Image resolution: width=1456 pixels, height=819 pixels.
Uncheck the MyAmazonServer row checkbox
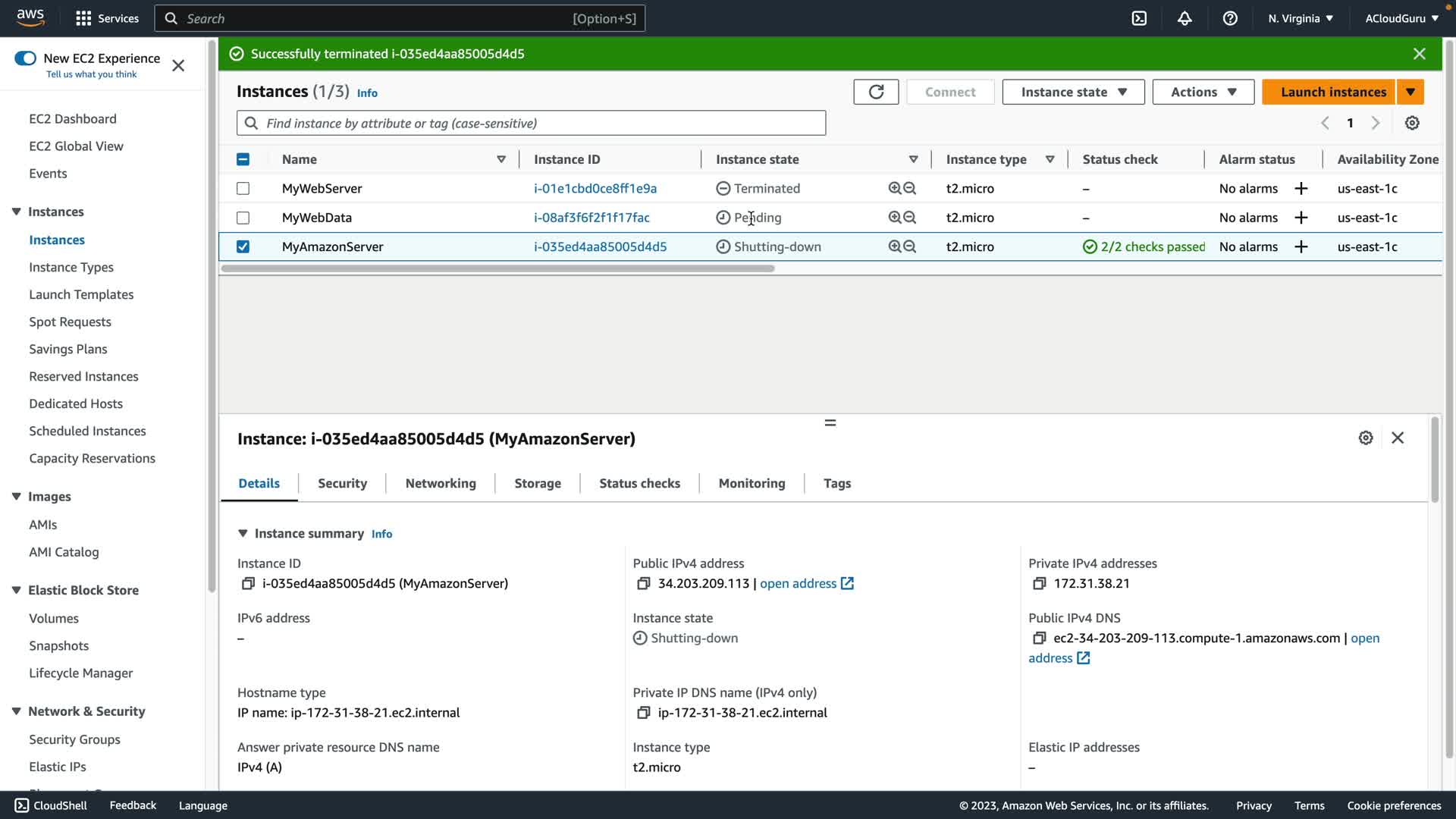point(243,246)
